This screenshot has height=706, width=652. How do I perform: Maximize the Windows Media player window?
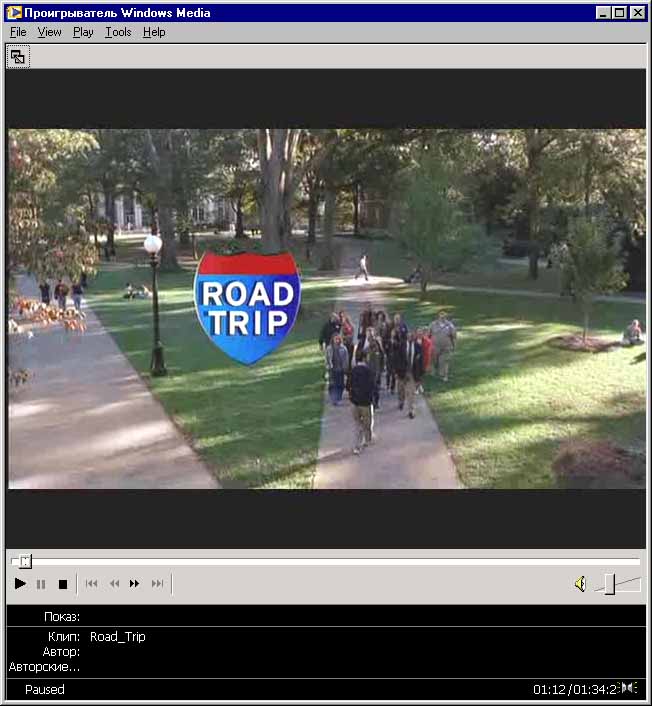point(620,13)
